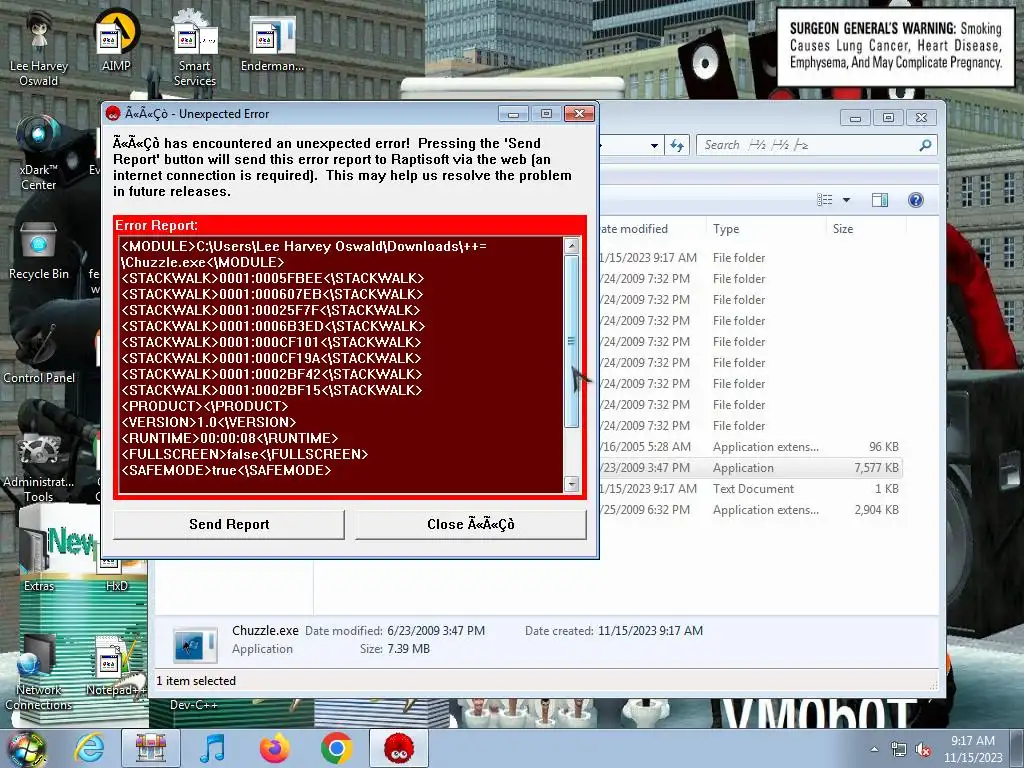The height and width of the screenshot is (768, 1024).
Task: Show hidden system tray icons
Action: (874, 749)
